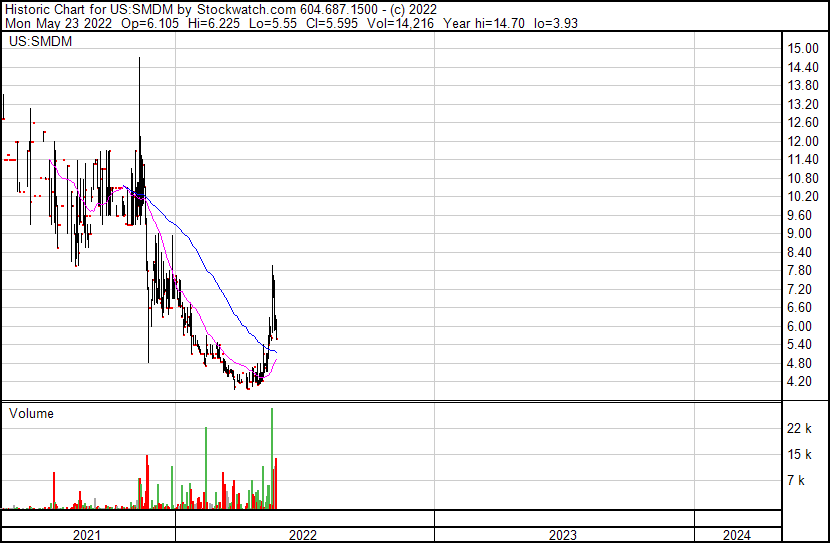Select the 2024 year label on time axis

click(736, 535)
